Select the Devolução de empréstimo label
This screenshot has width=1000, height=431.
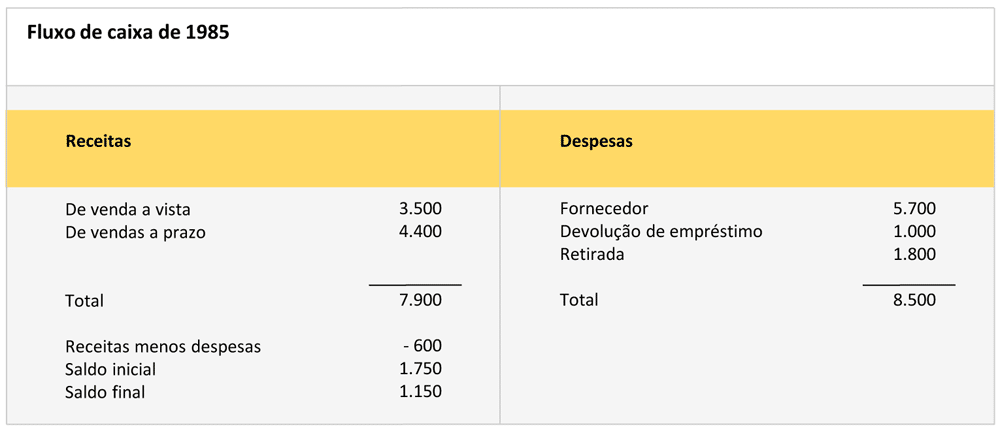661,232
